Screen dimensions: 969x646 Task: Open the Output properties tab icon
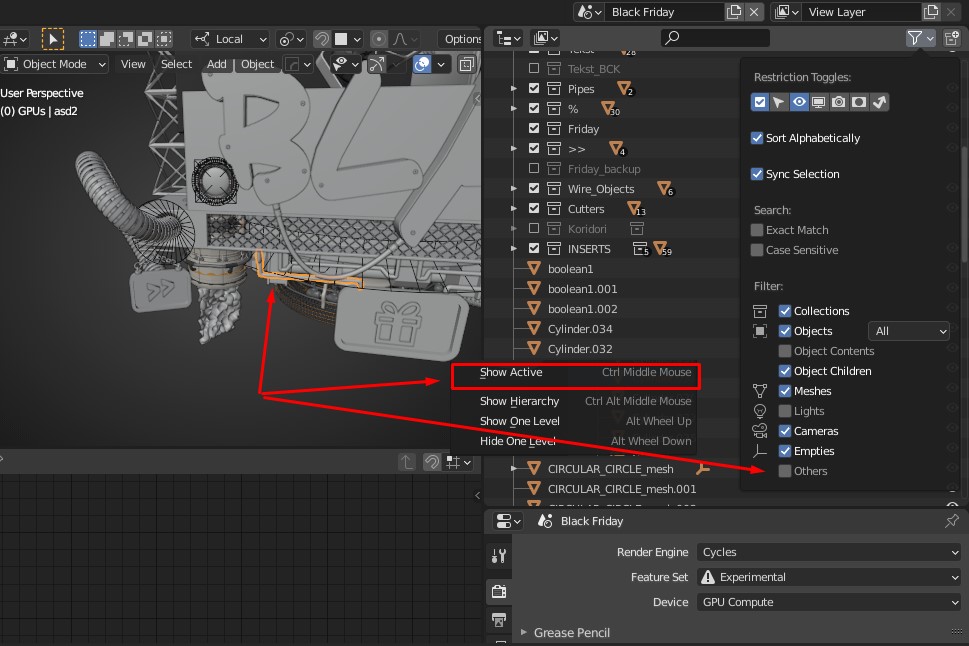[x=499, y=619]
